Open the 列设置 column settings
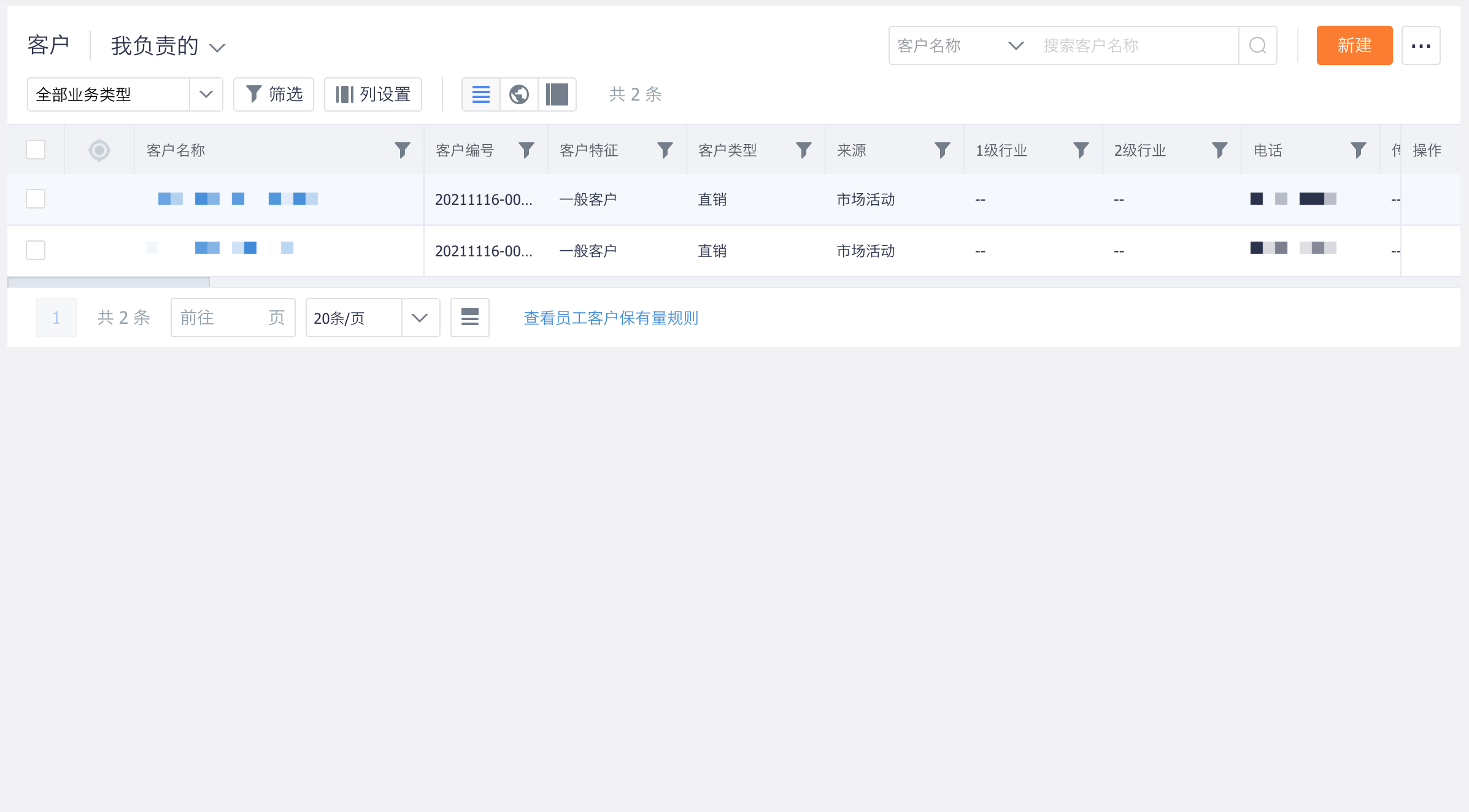The image size is (1469, 812). [x=373, y=94]
